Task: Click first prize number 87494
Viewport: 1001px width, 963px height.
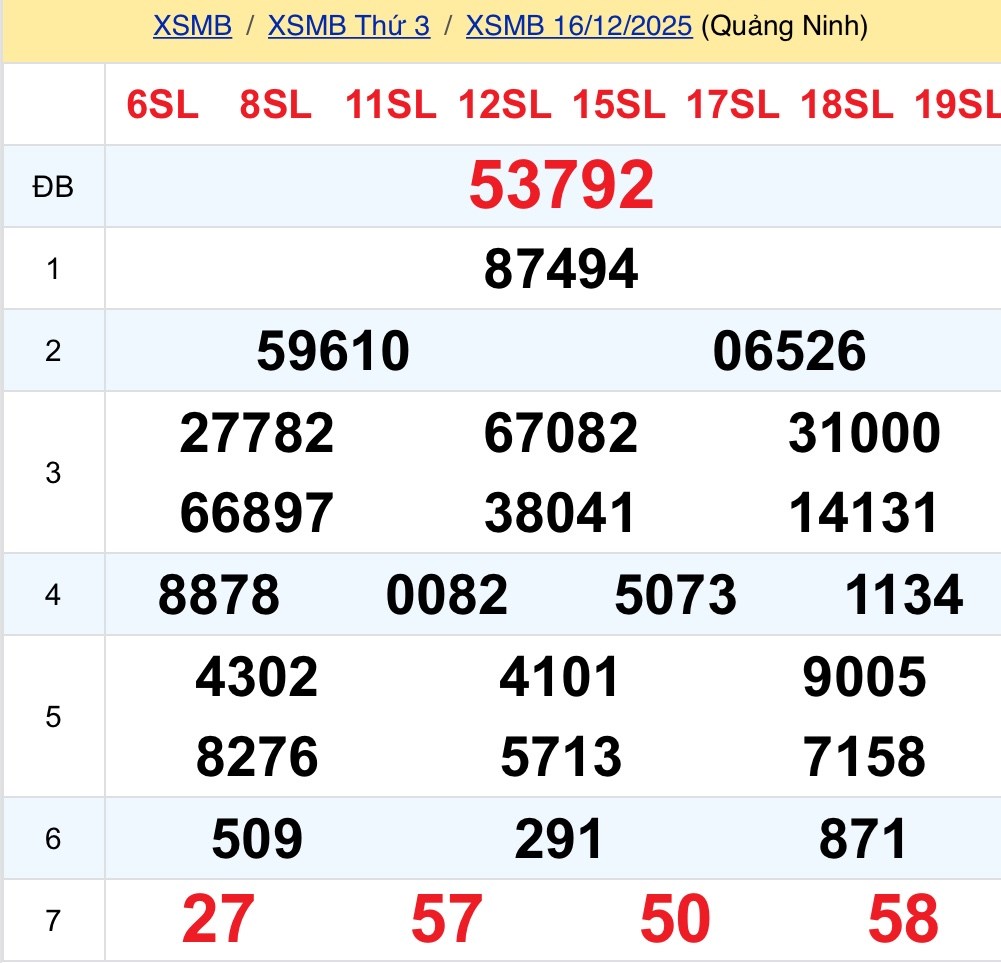Action: pos(561,269)
